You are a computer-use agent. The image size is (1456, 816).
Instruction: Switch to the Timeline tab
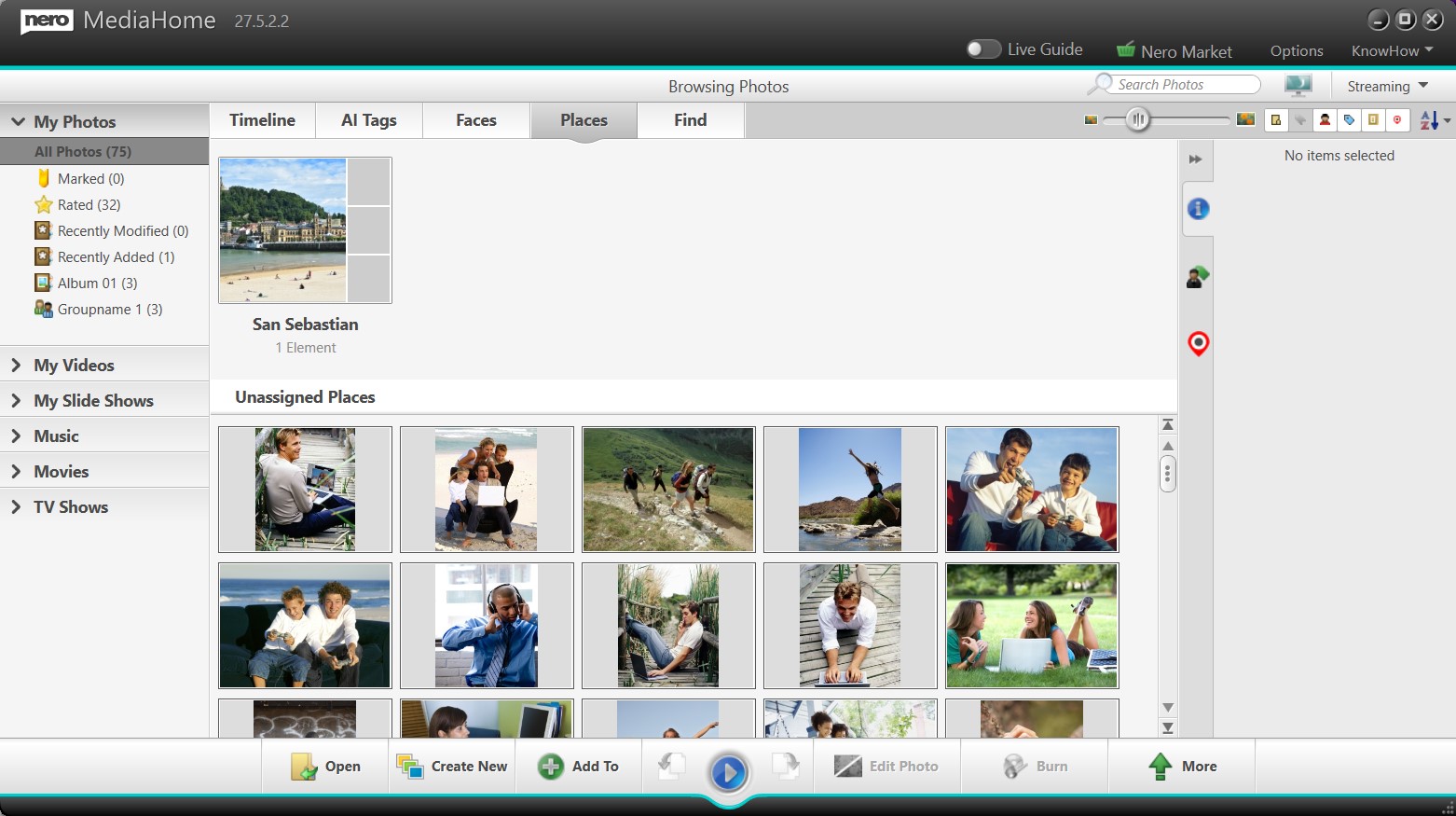[x=262, y=120]
